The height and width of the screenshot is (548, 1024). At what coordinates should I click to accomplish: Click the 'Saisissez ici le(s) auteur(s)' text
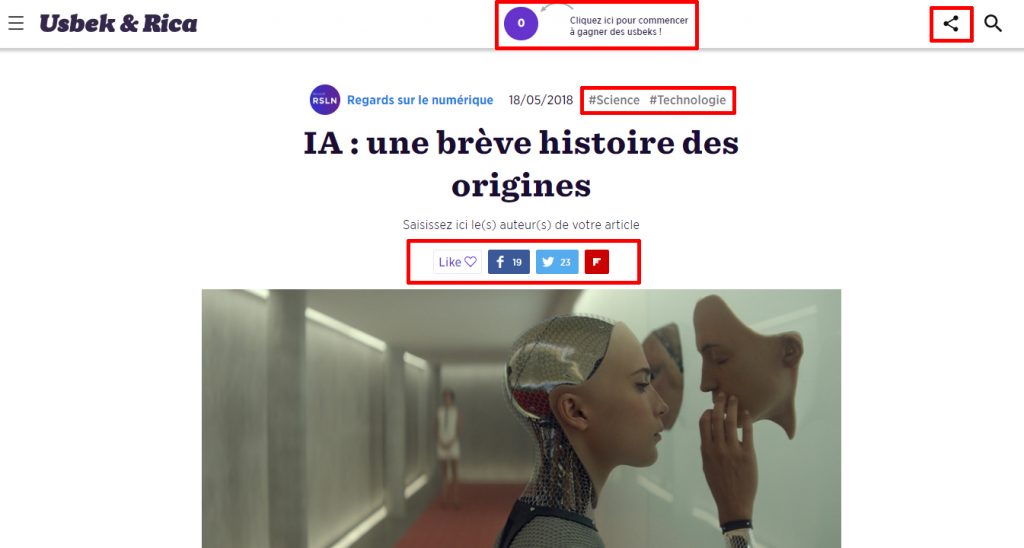tap(521, 225)
